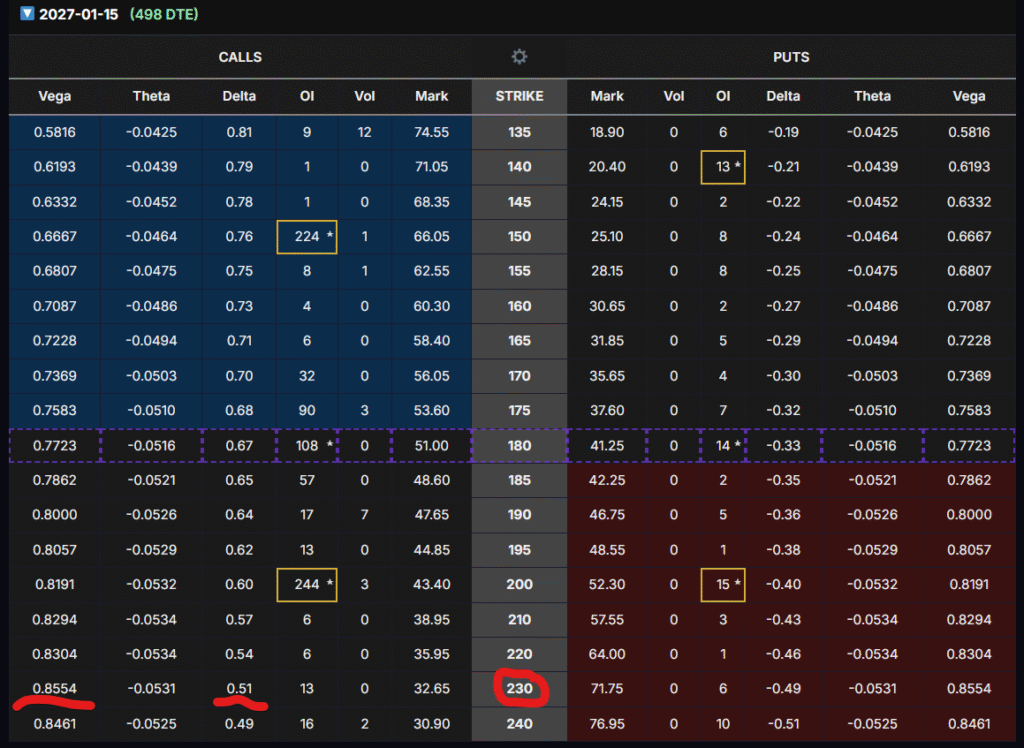The image size is (1024, 748).
Task: Click put mark price 76.95
Action: point(607,723)
